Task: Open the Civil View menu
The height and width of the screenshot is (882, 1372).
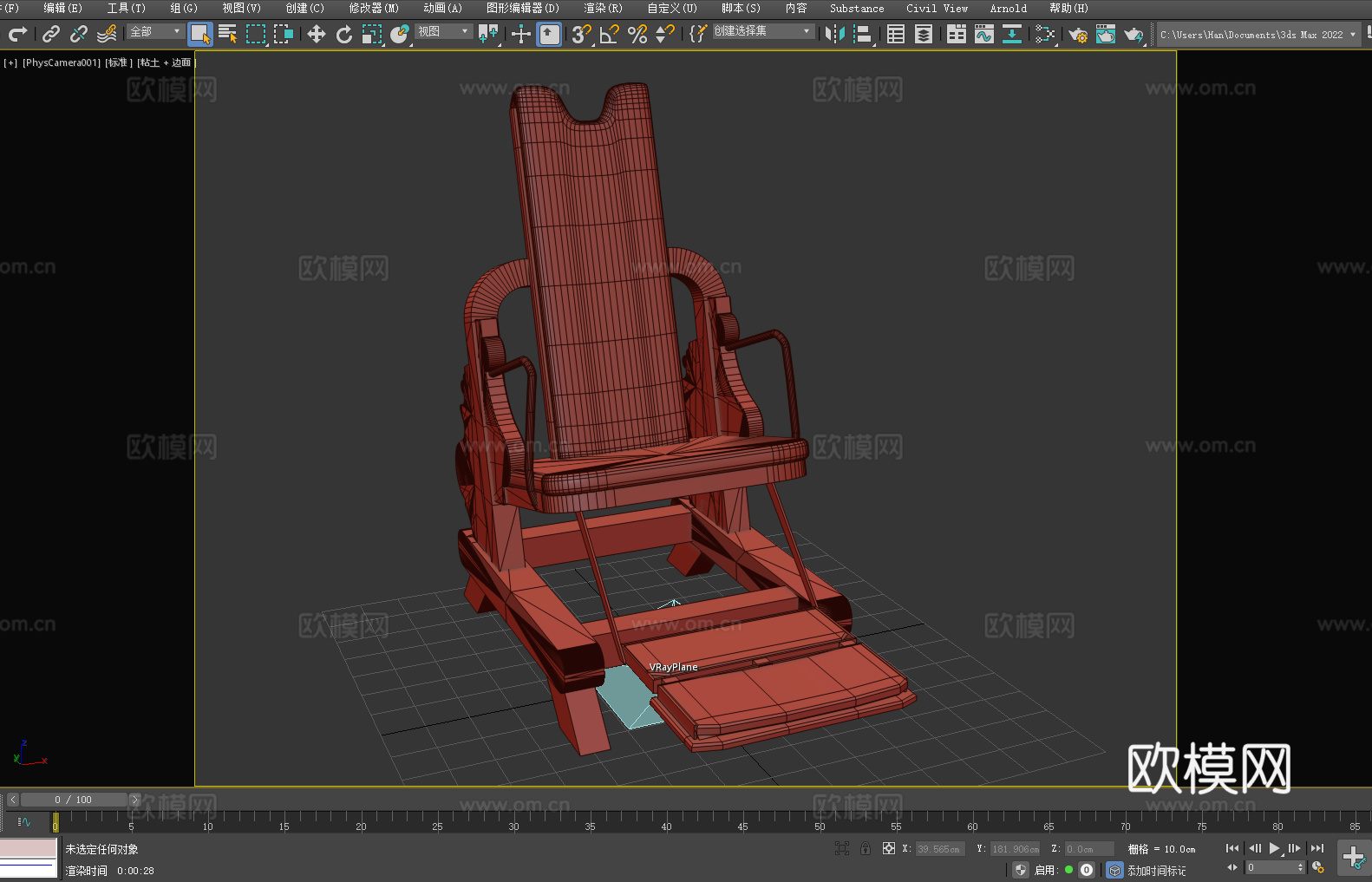Action: 937,8
